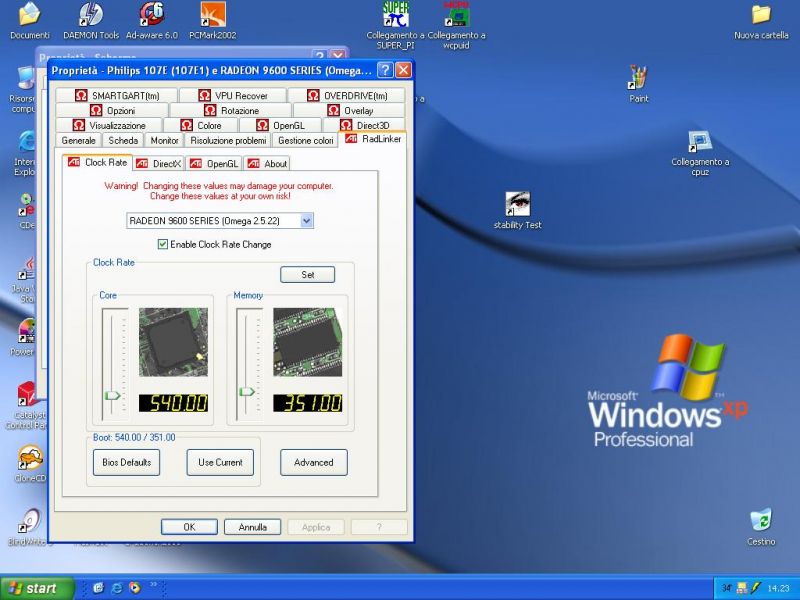Select the Clock Rate sub-tab
Viewport: 800px width, 600px height.
97,163
